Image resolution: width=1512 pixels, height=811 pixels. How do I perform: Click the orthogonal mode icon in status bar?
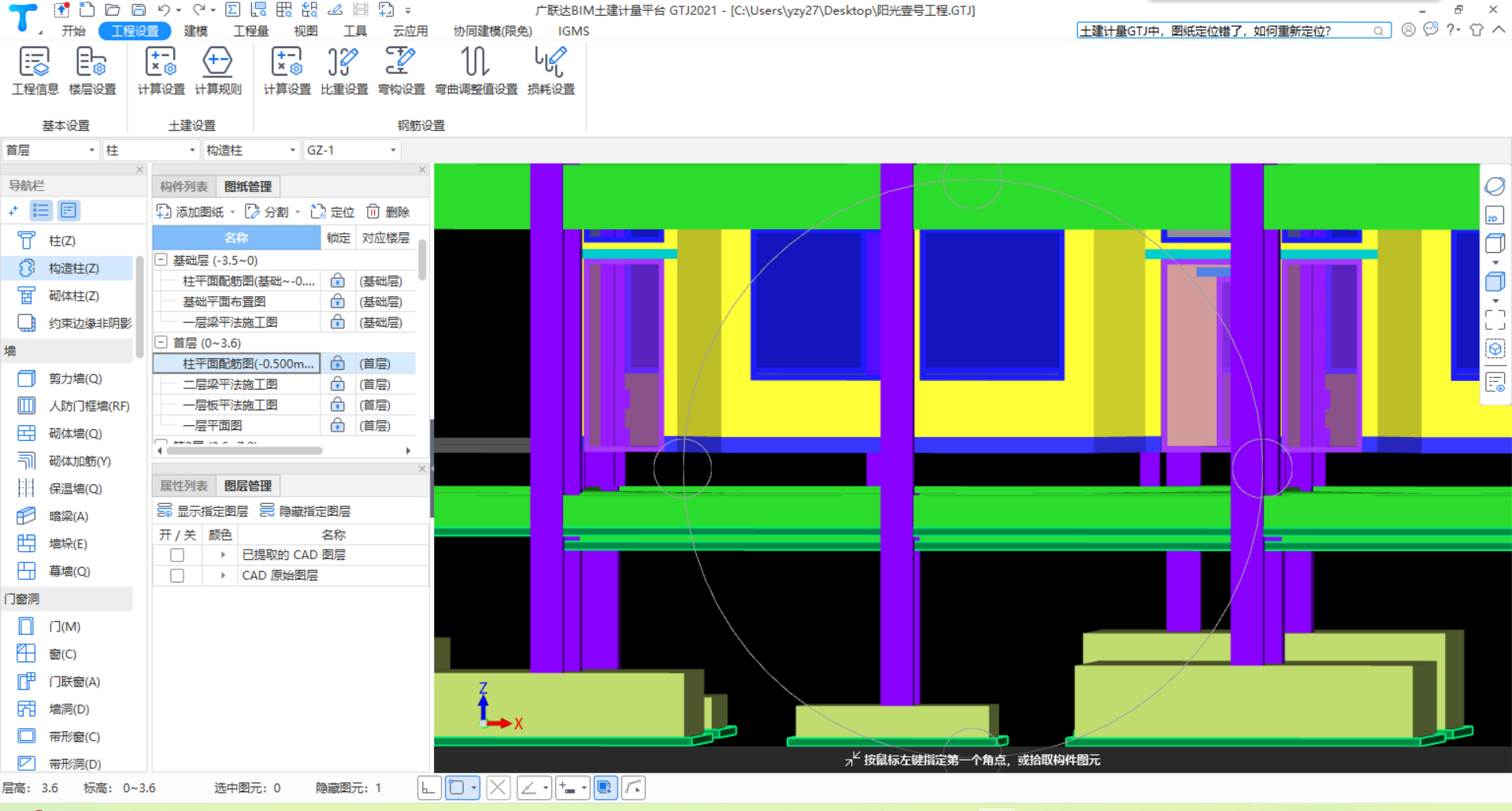[428, 787]
